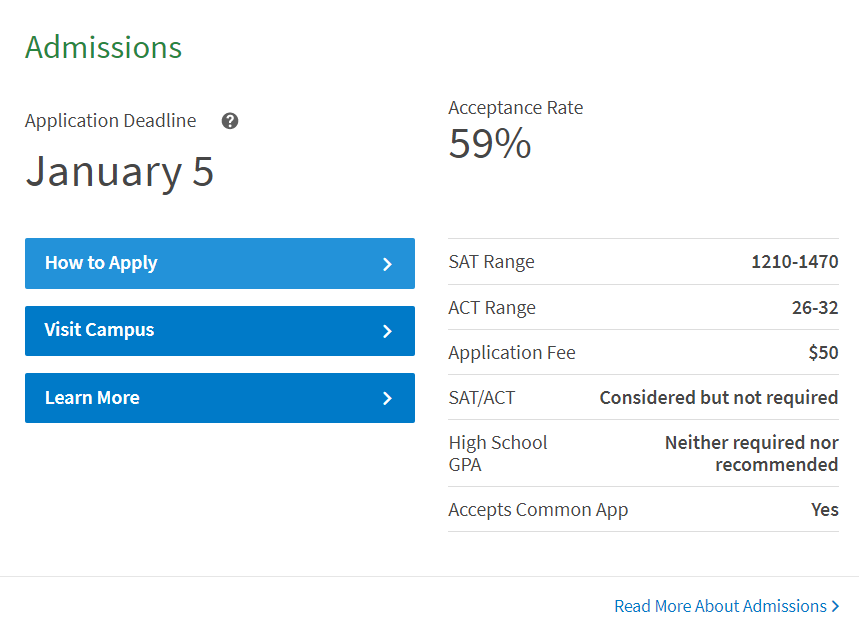859x629 pixels.
Task: Click the Admissions section heading
Action: (103, 47)
